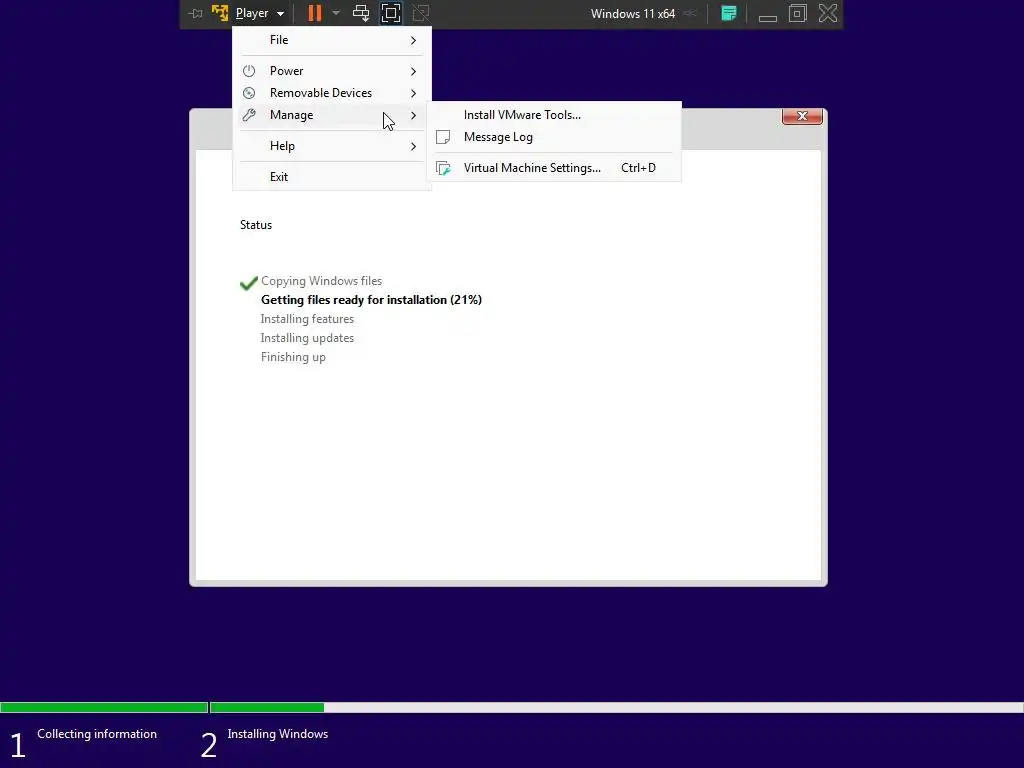Click Getting files ready for installation text
The image size is (1024, 768).
(371, 300)
